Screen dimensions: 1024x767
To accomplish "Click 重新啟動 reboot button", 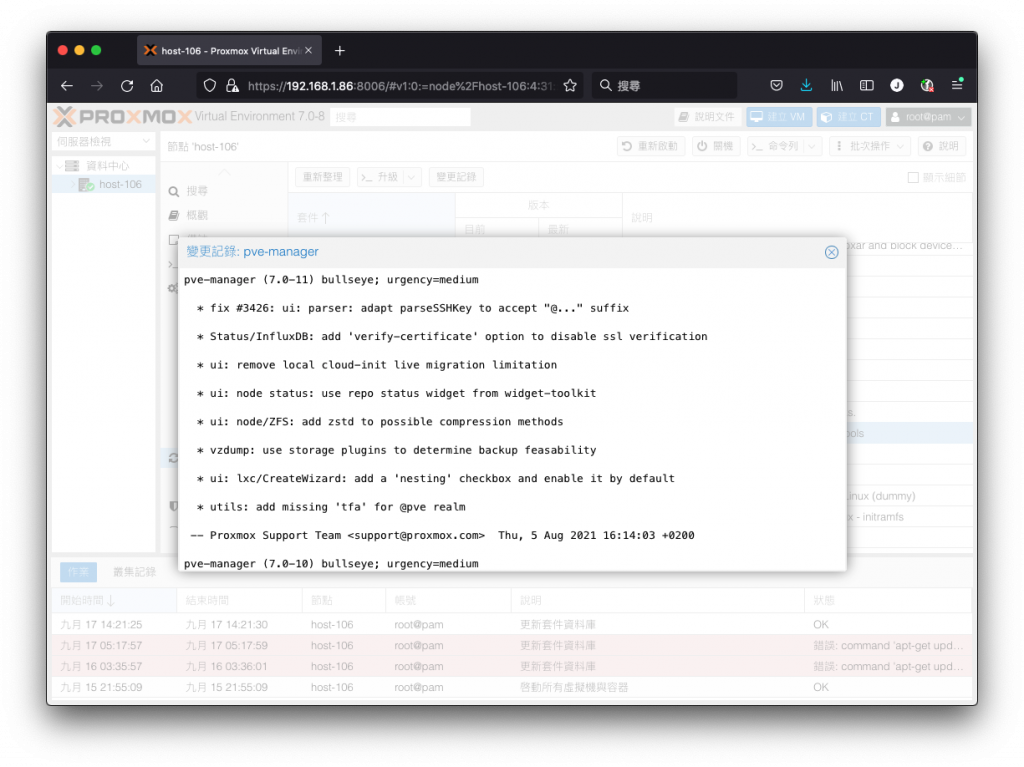I will click(x=650, y=146).
